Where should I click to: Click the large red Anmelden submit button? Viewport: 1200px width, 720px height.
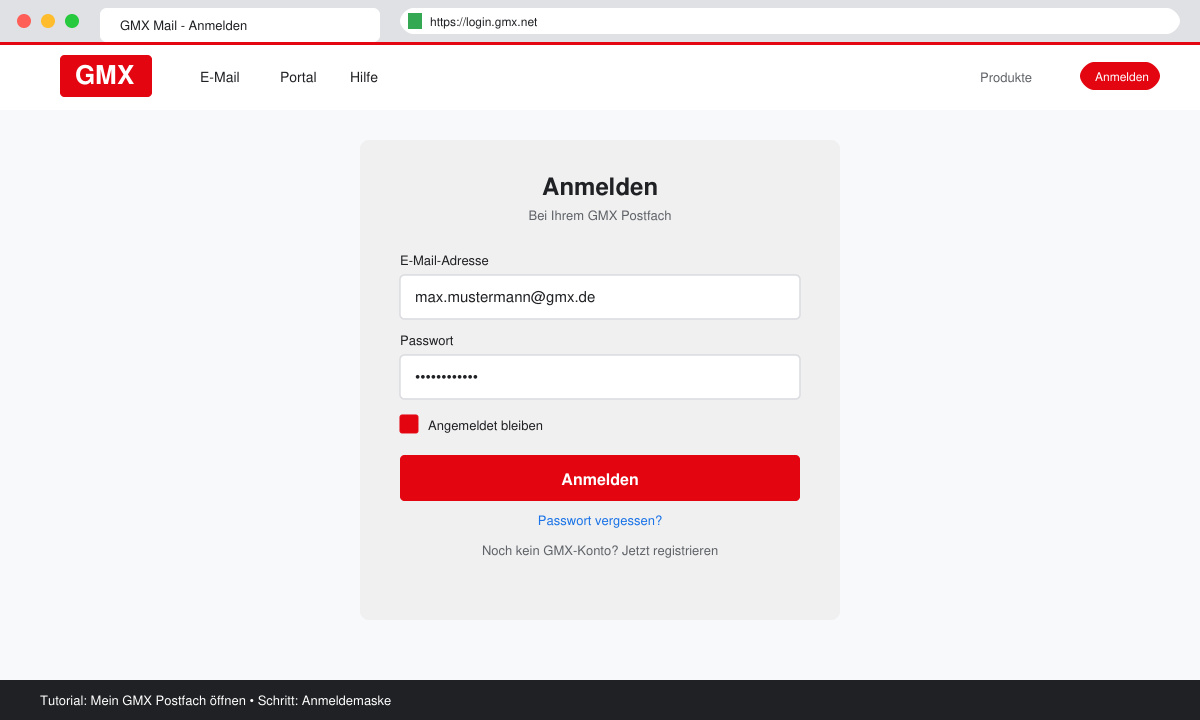point(600,478)
